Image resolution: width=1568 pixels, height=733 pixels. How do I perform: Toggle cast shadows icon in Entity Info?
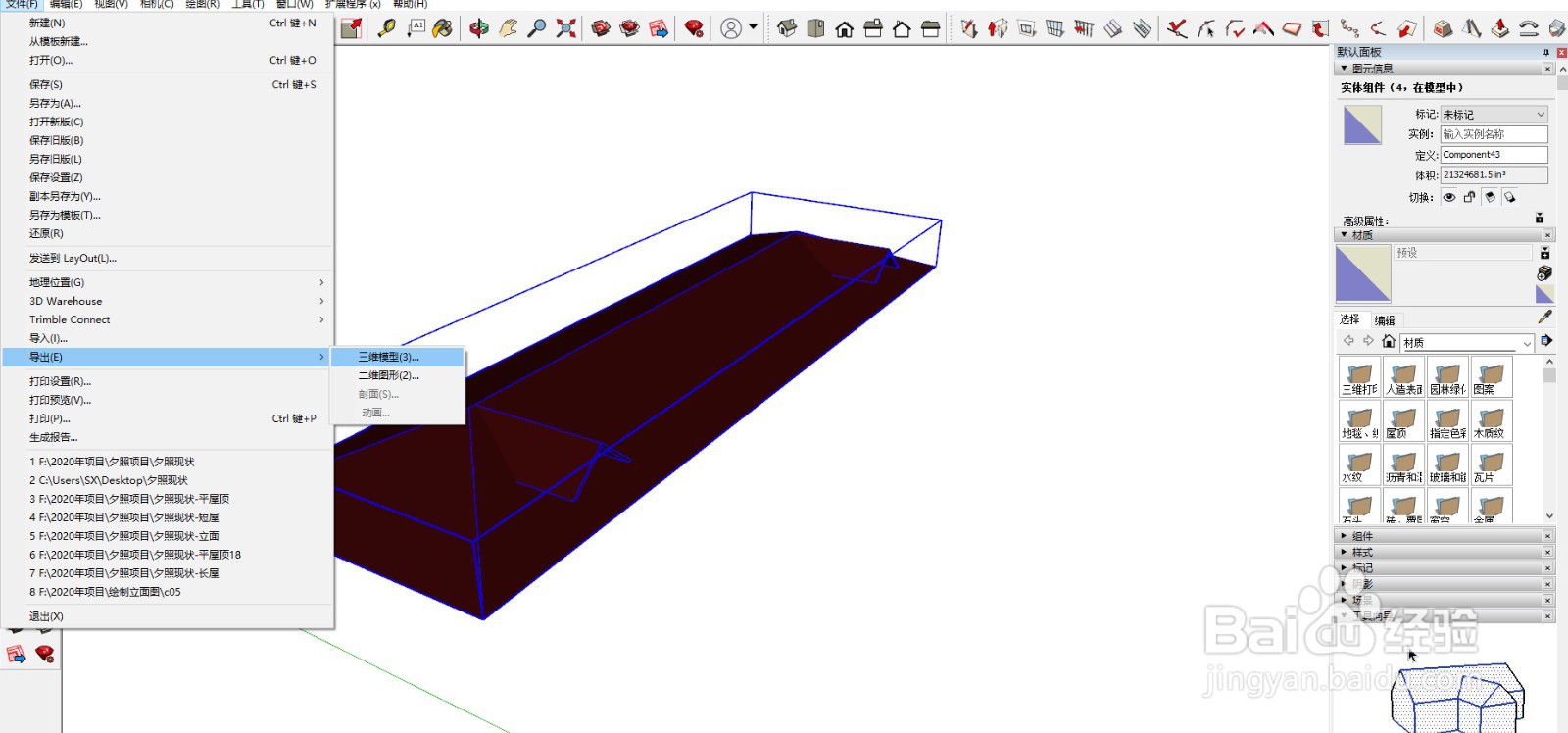pos(1510,197)
